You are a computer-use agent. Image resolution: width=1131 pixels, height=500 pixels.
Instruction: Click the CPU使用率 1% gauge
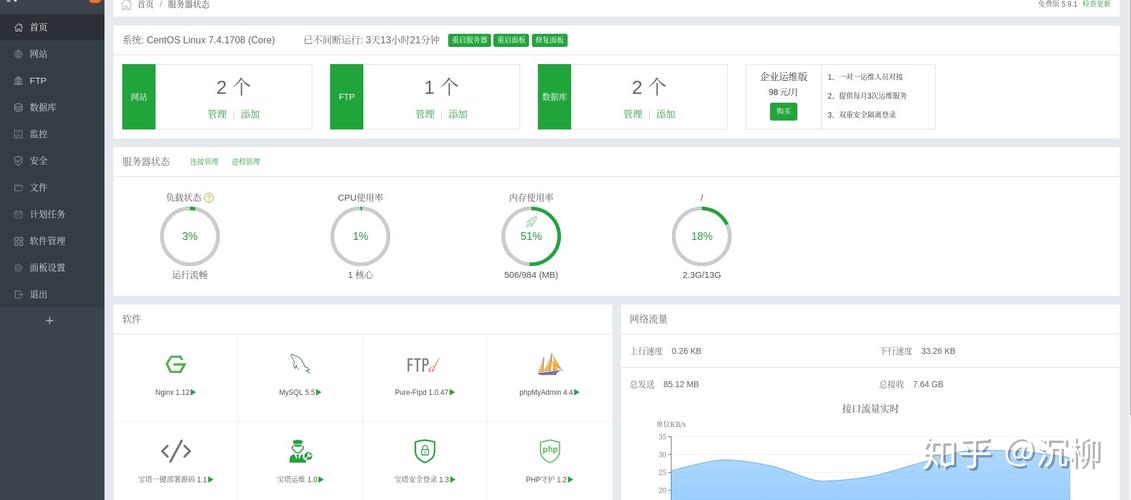[x=361, y=236]
